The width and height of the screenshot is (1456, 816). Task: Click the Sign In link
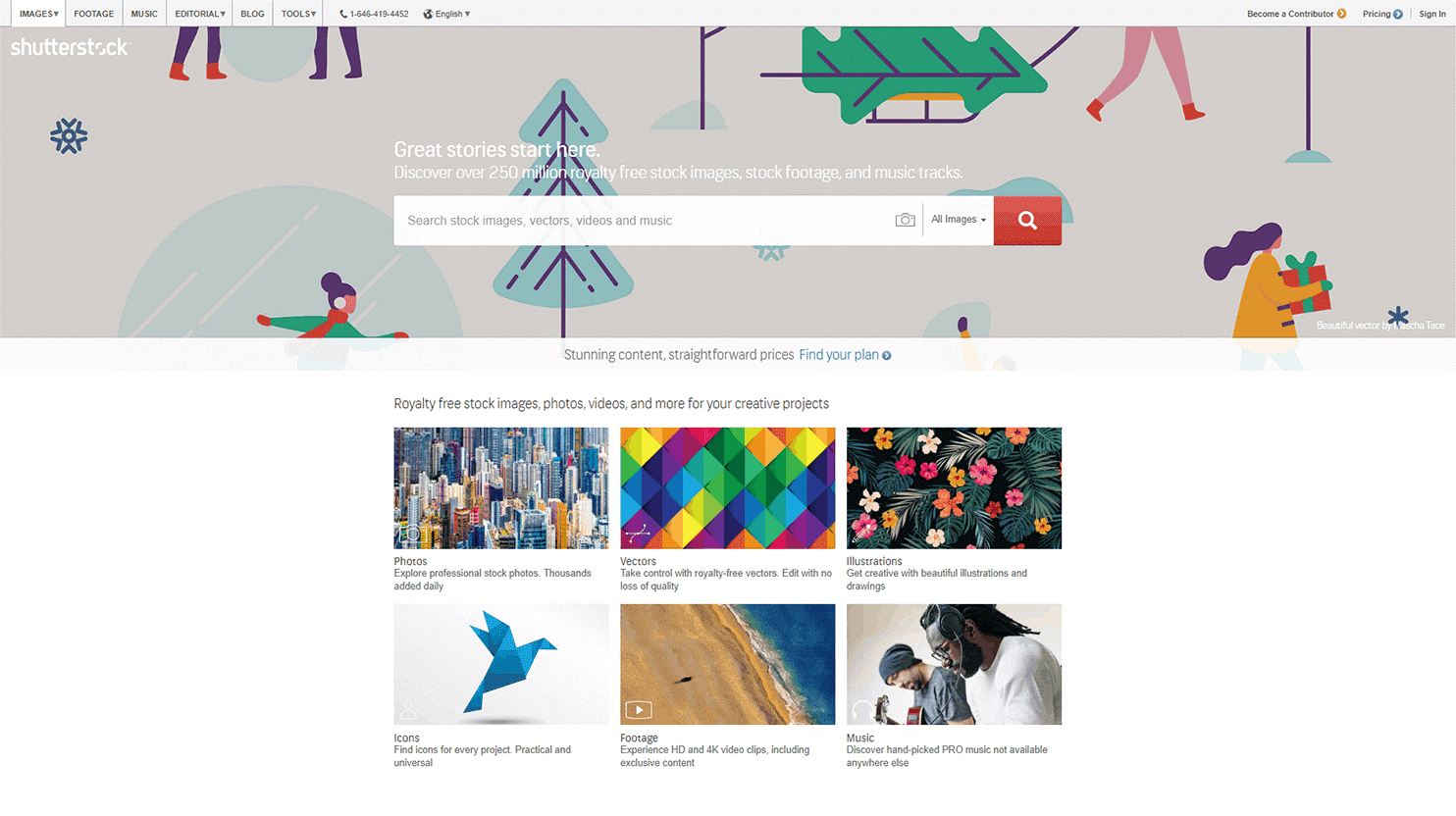(1432, 14)
